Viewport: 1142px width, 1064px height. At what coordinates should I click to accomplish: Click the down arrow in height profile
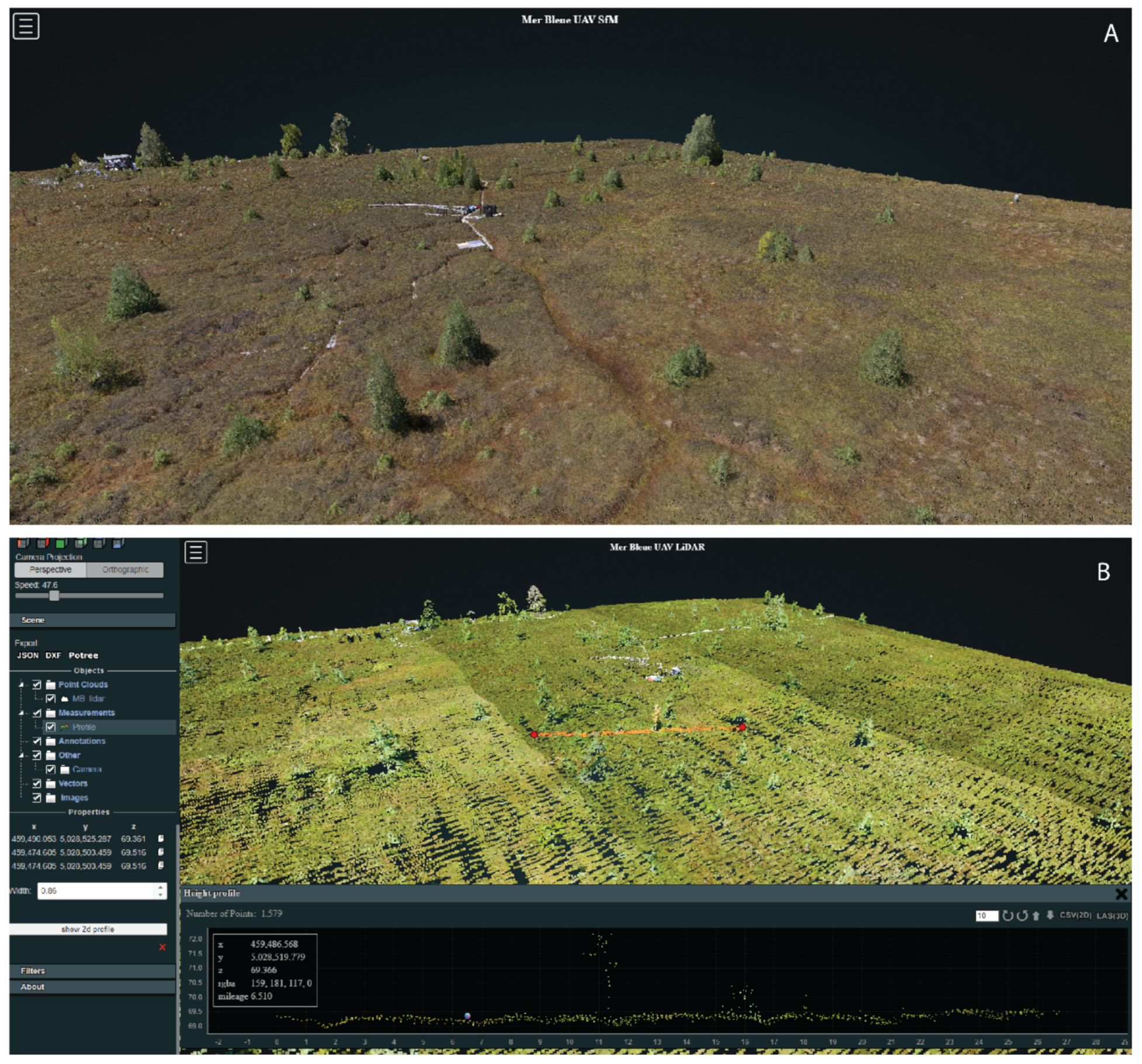pos(1050,916)
